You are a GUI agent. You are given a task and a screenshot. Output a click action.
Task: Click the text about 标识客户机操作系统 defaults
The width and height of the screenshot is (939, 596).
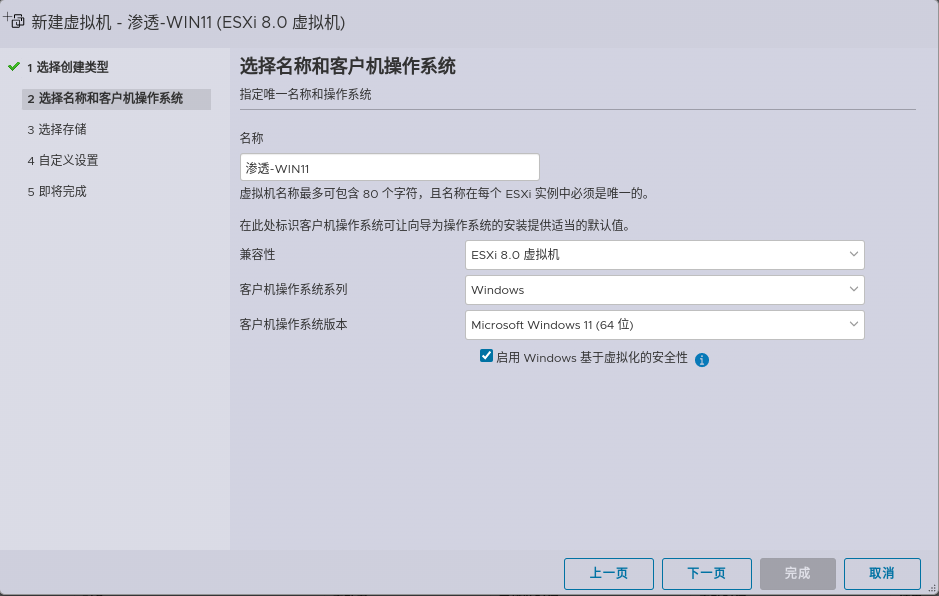435,226
